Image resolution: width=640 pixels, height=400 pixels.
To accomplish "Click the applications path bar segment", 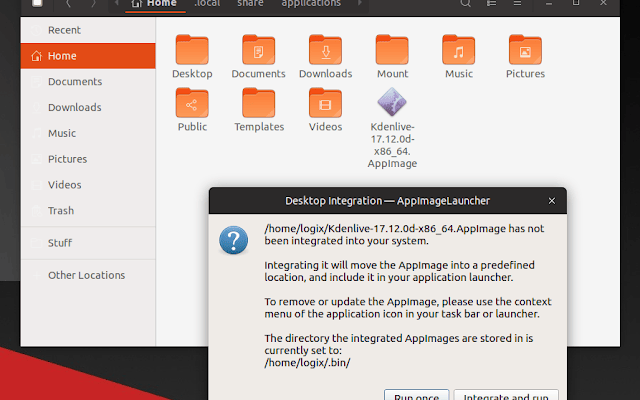I will coord(311,4).
